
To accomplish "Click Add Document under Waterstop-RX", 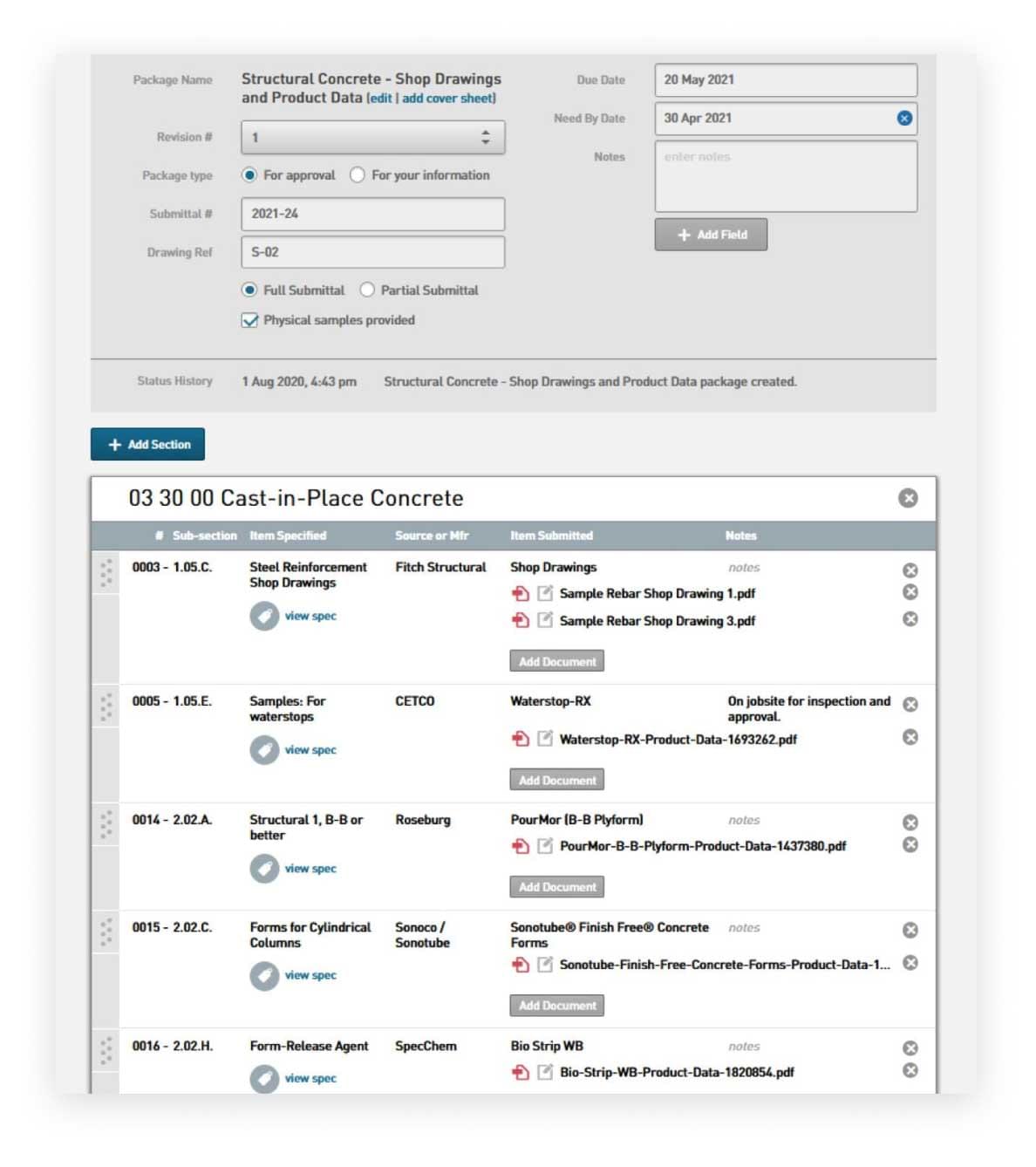I will [556, 780].
